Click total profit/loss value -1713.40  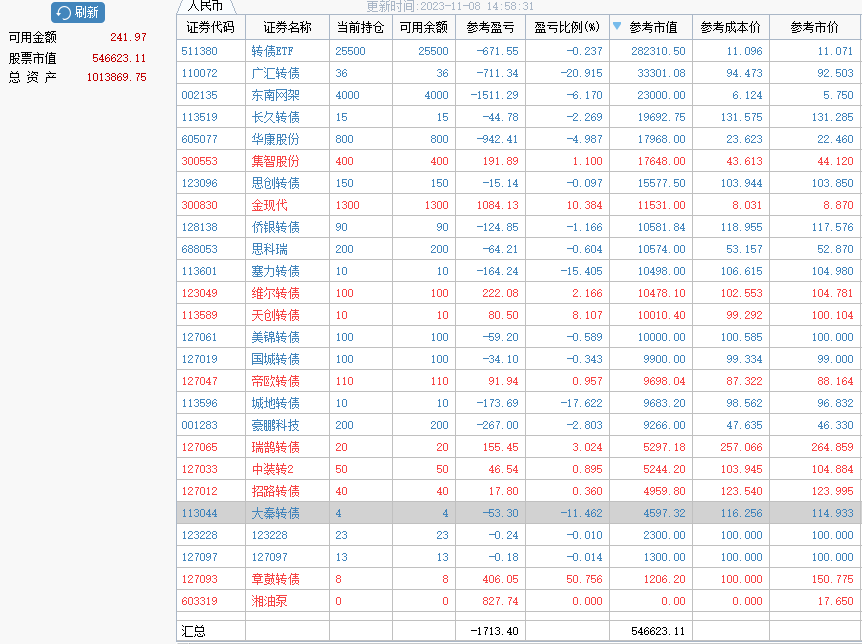(494, 631)
